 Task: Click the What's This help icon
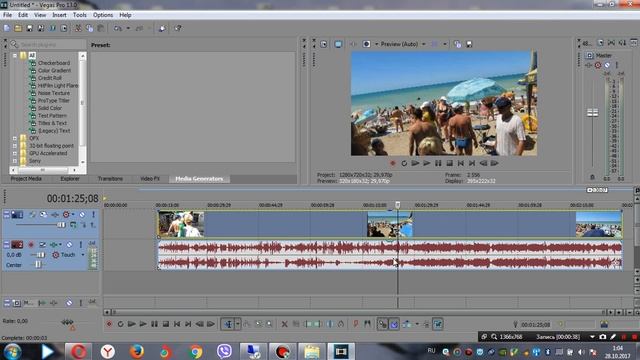tap(178, 28)
